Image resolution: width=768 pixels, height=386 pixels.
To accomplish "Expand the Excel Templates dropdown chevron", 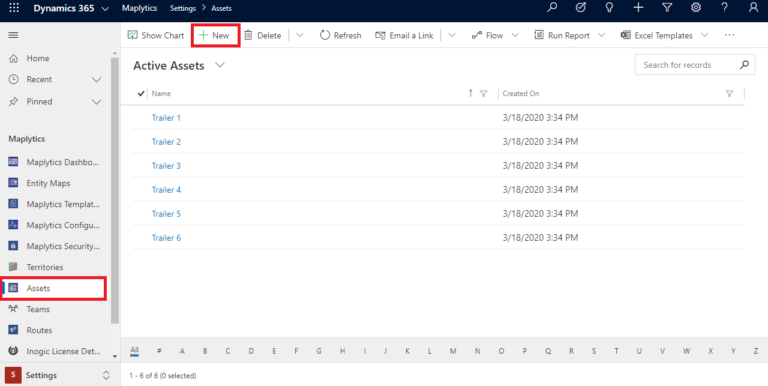I will coord(704,35).
